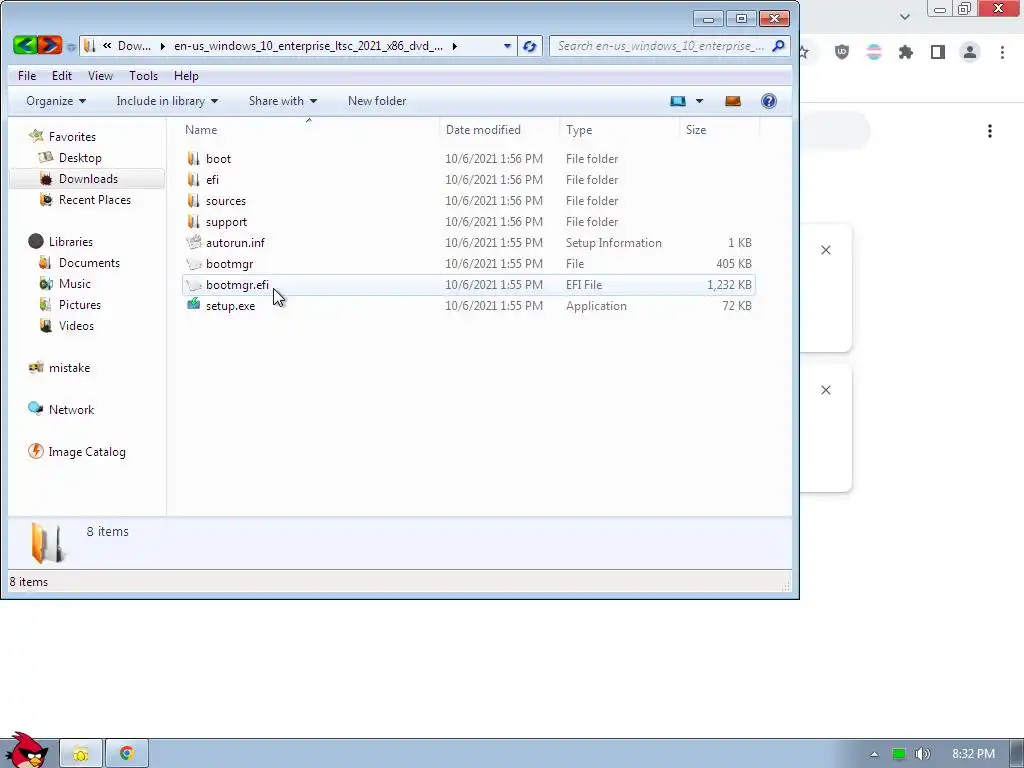
Task: Expand the folder path arrow after en-us_windows
Action: click(x=455, y=46)
